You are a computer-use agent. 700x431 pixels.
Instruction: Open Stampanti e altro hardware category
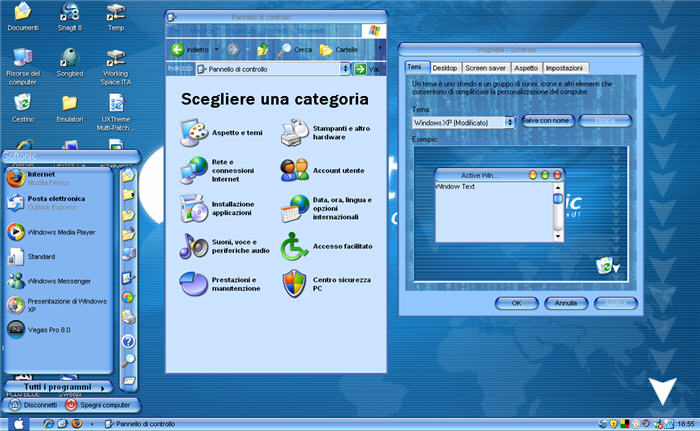[x=325, y=133]
